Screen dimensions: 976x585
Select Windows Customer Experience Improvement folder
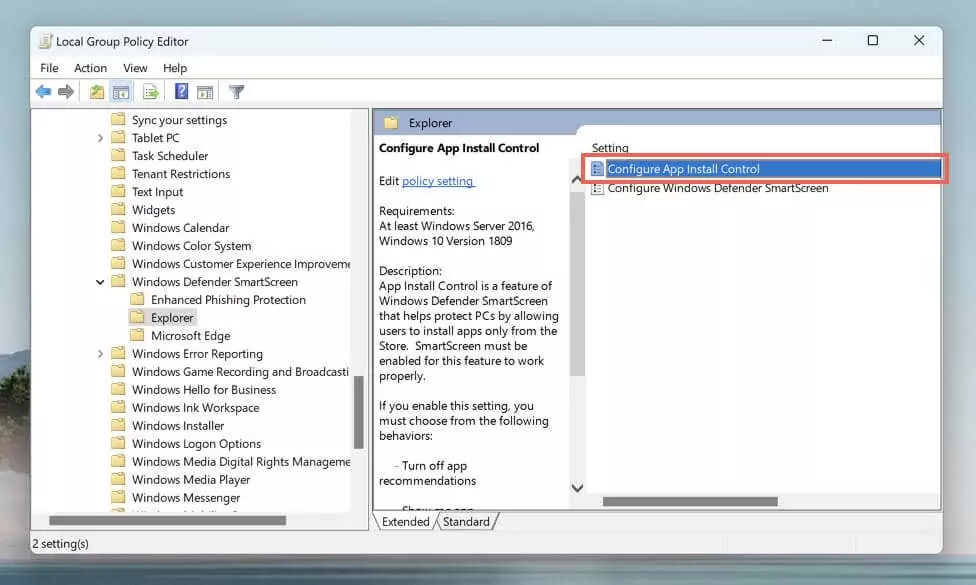tap(241, 264)
